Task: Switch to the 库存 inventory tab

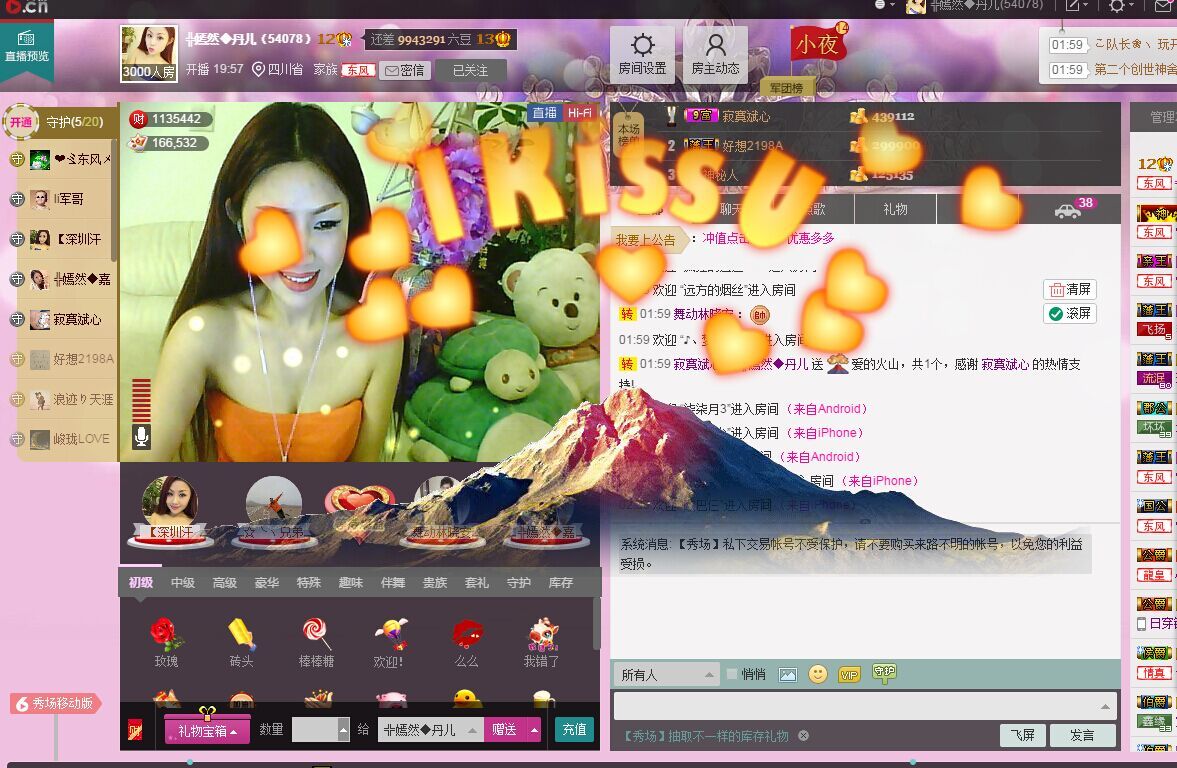Action: (x=561, y=583)
